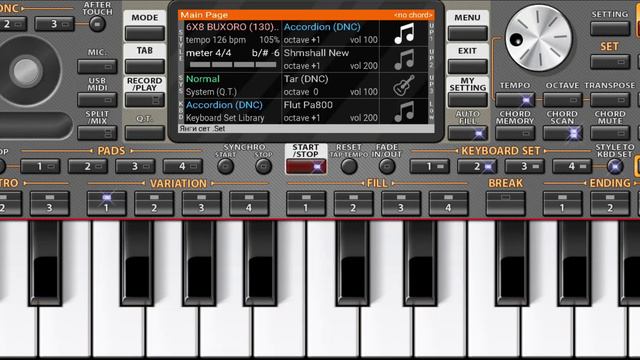Click the Q.T. button
The width and height of the screenshot is (640, 360).
pyautogui.click(x=145, y=133)
